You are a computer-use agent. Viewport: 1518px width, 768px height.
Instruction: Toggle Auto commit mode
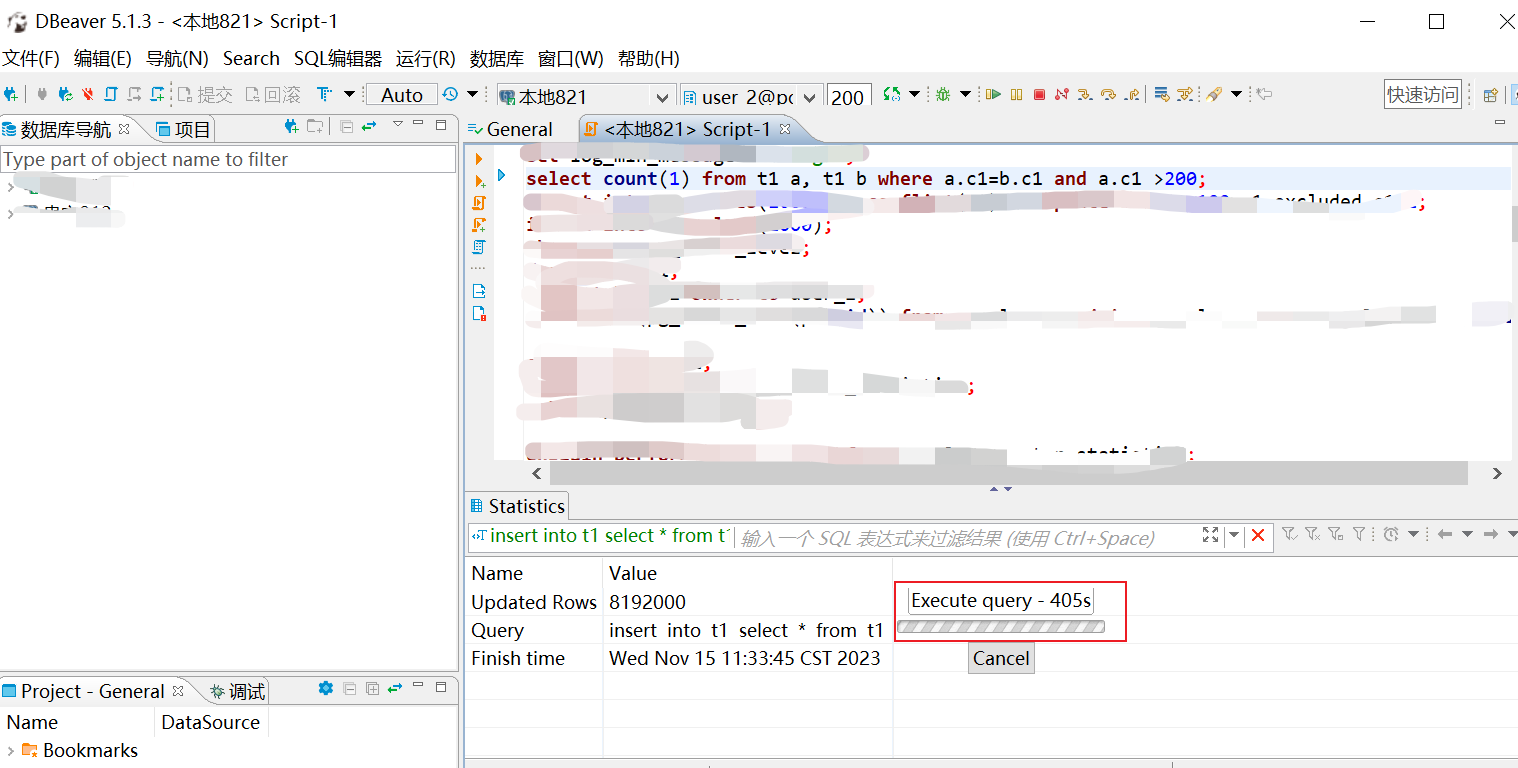click(x=401, y=95)
